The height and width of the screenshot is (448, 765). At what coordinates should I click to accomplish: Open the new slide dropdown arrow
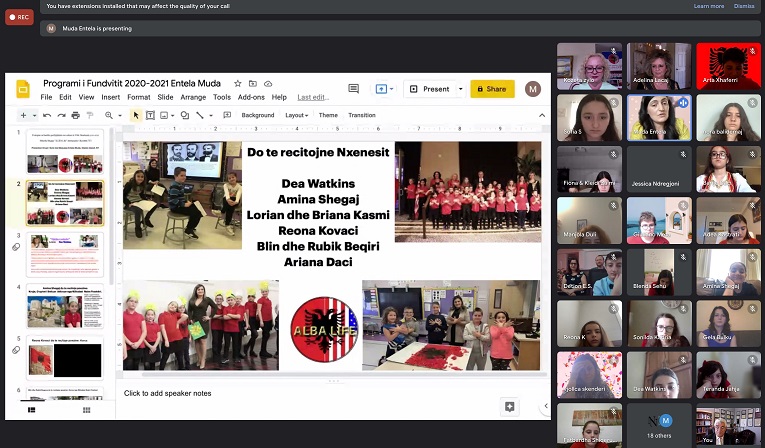coord(34,115)
